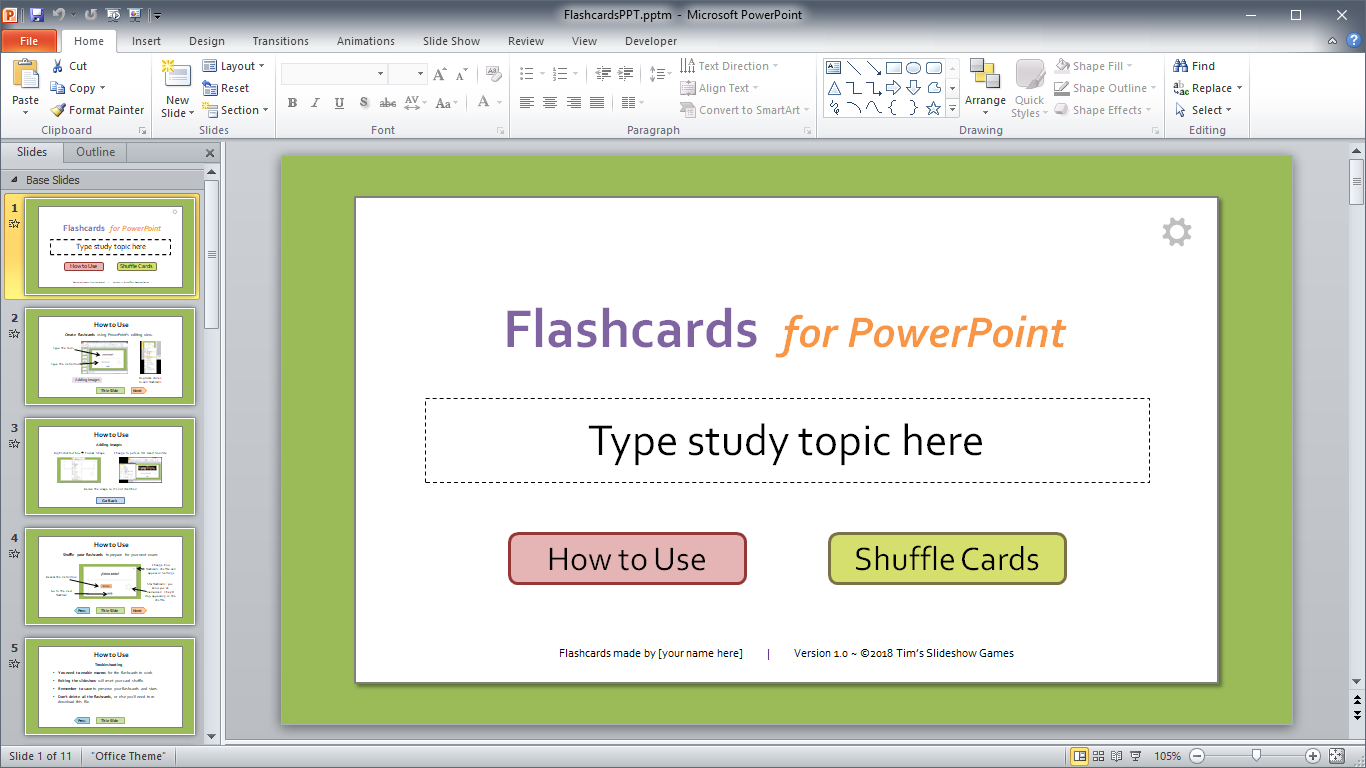Click the Find binoculars icon
The height and width of the screenshot is (768, 1366).
[1181, 66]
